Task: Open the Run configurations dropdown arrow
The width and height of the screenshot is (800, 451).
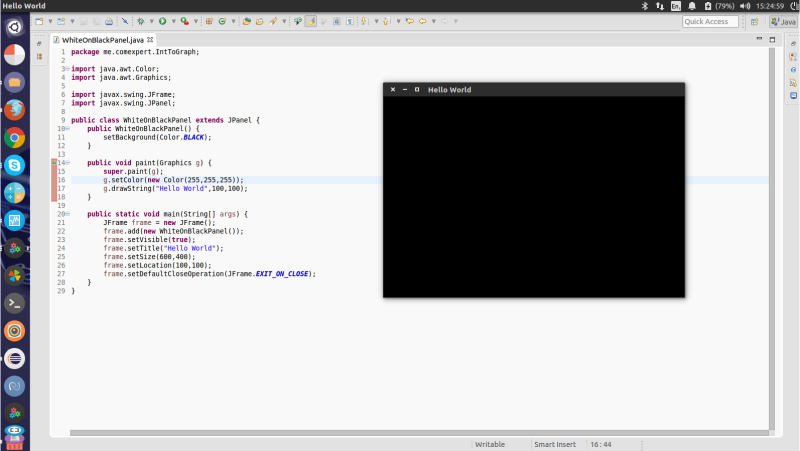Action: tap(173, 21)
